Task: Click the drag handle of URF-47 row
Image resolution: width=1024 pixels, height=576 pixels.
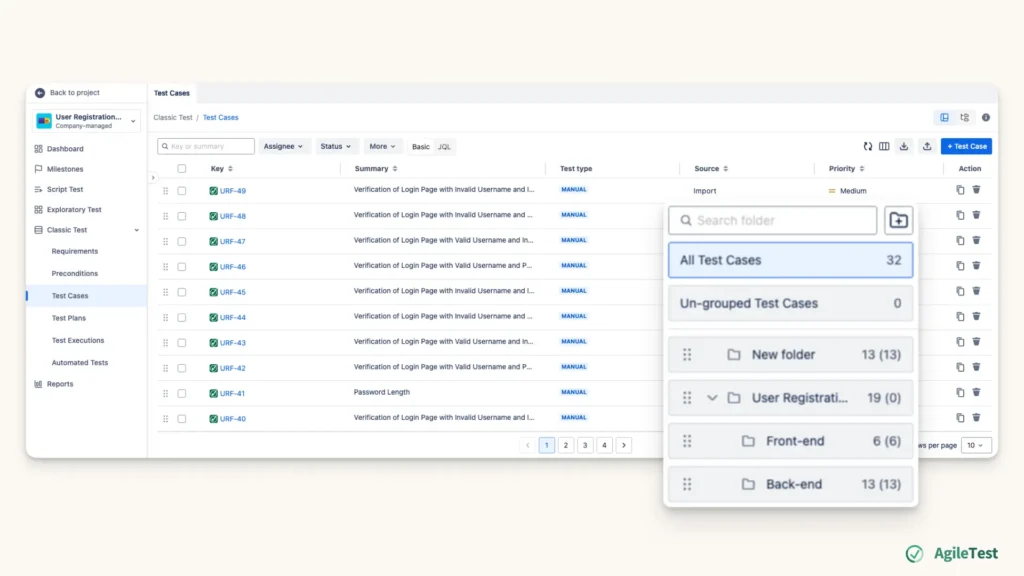Action: 165,242
